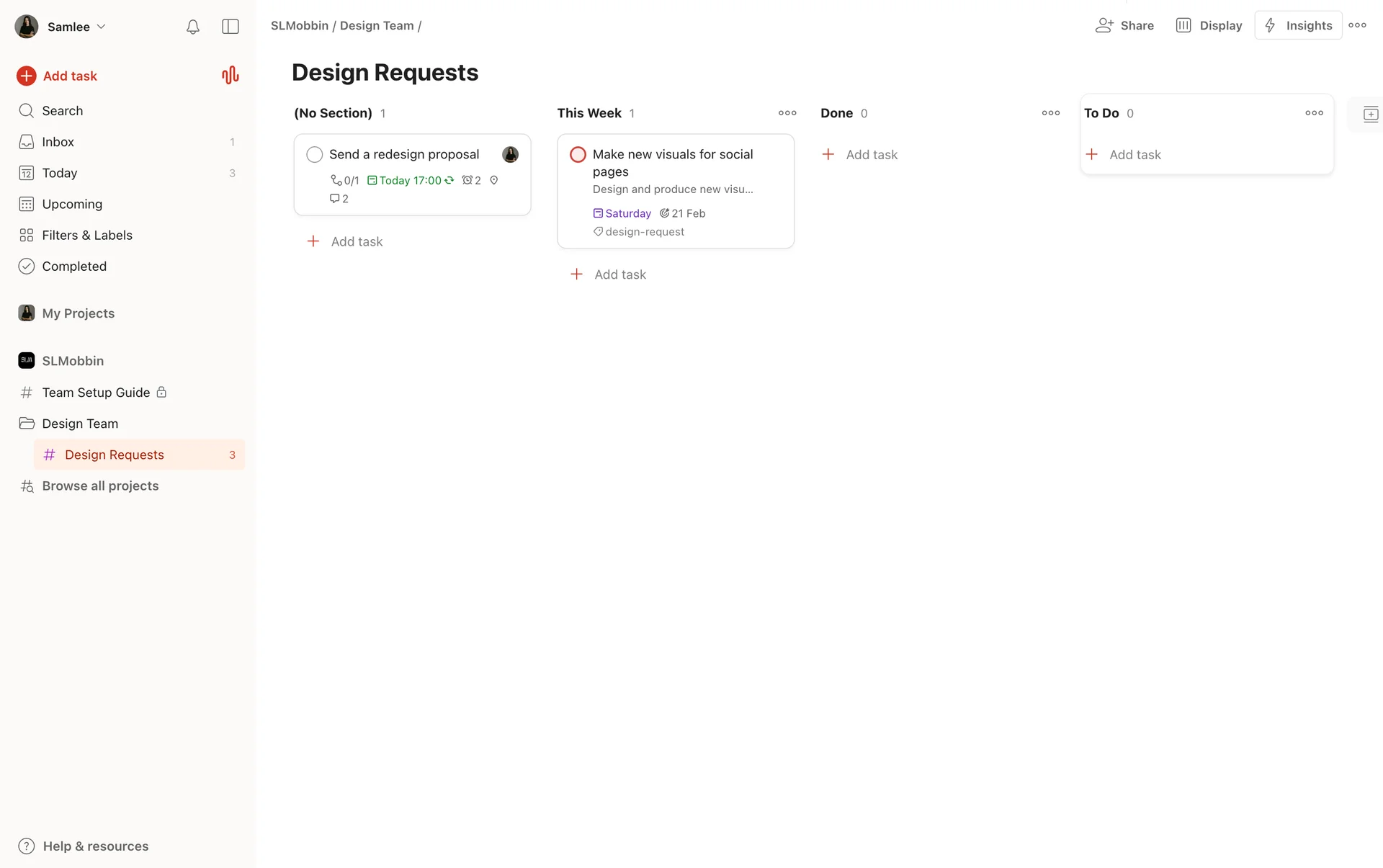
Task: Open the To Do section options menu
Action: 1314,113
